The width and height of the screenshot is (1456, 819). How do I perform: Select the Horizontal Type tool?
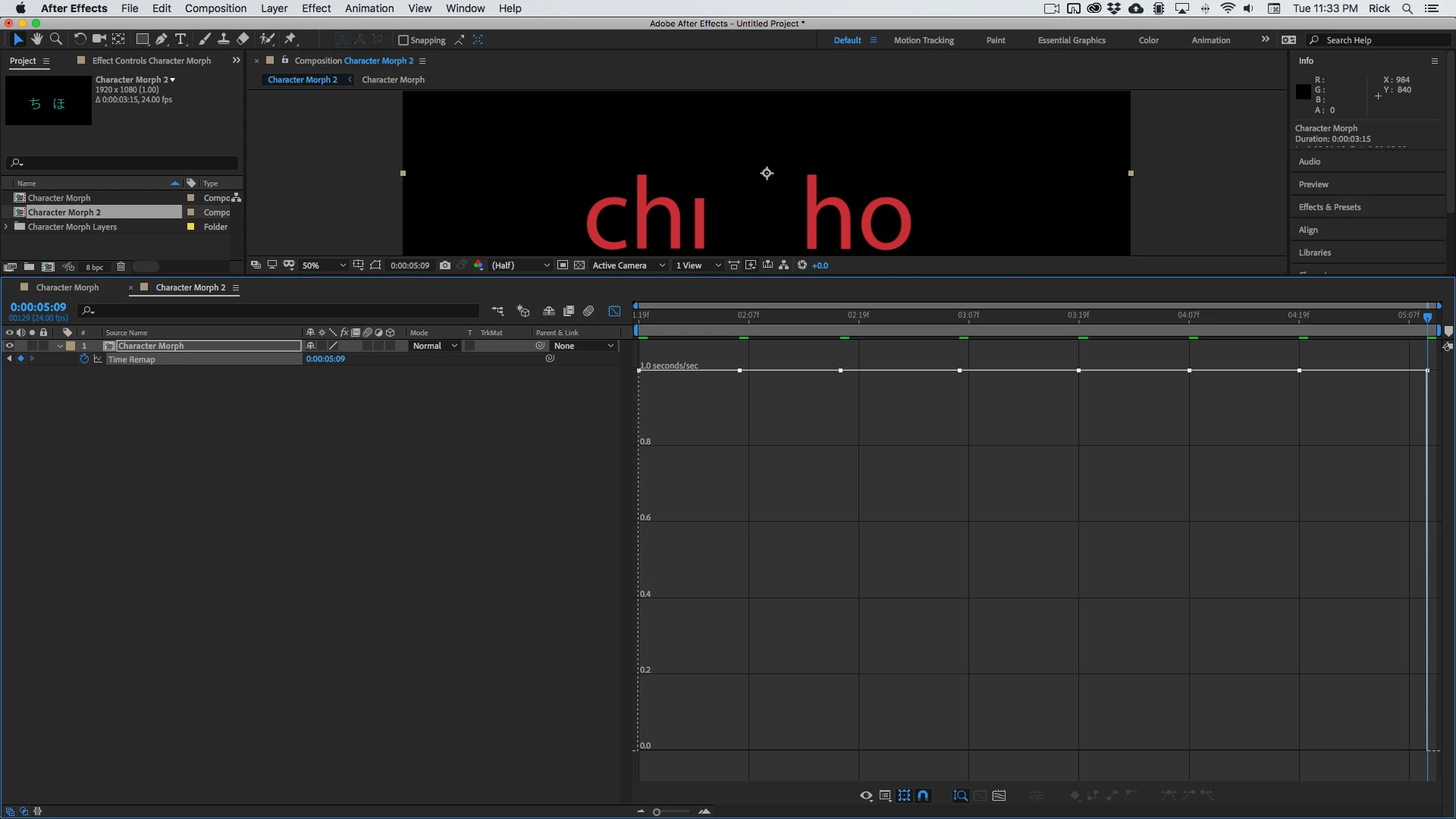(x=180, y=39)
